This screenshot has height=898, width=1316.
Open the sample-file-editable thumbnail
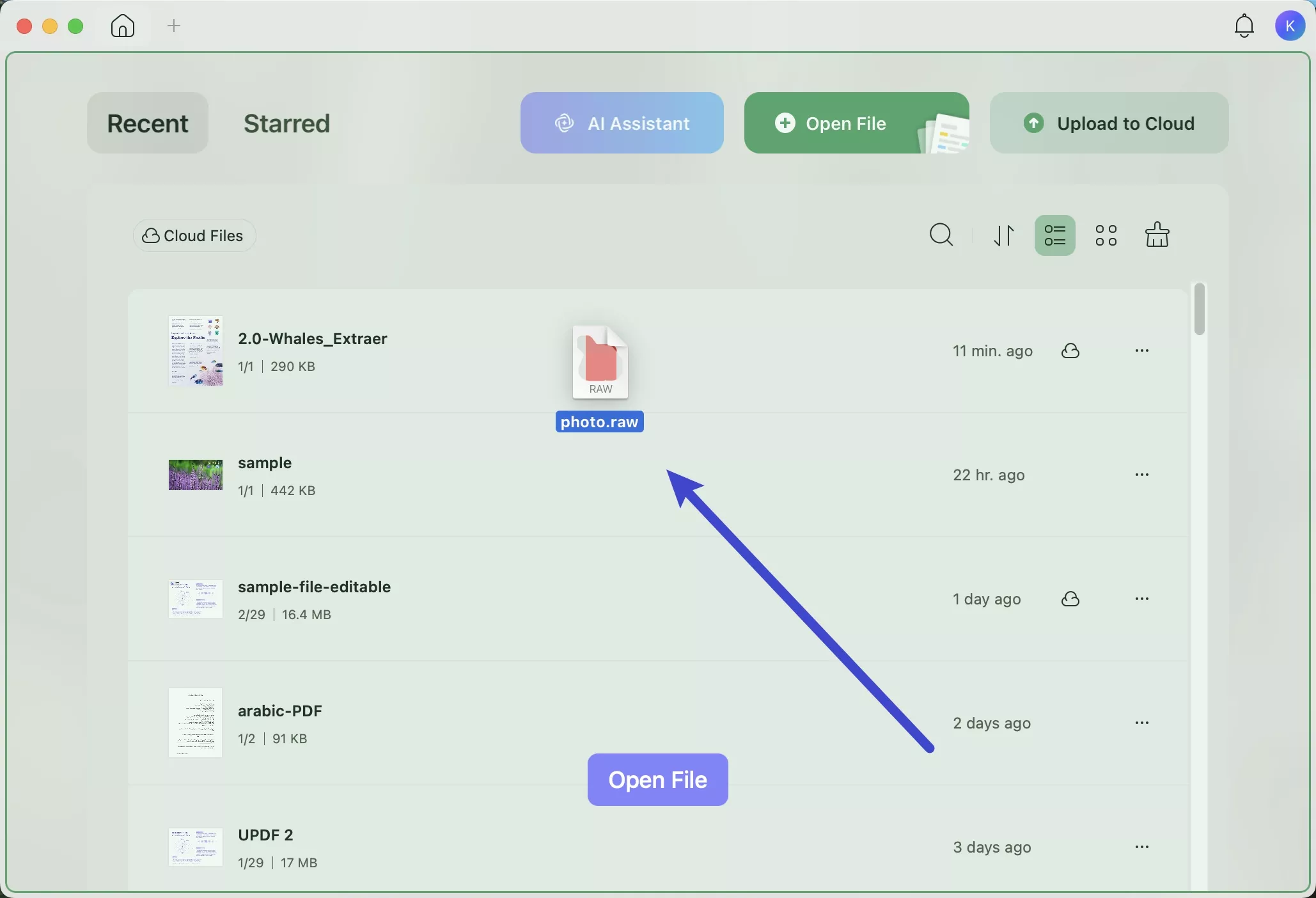pyautogui.click(x=194, y=600)
